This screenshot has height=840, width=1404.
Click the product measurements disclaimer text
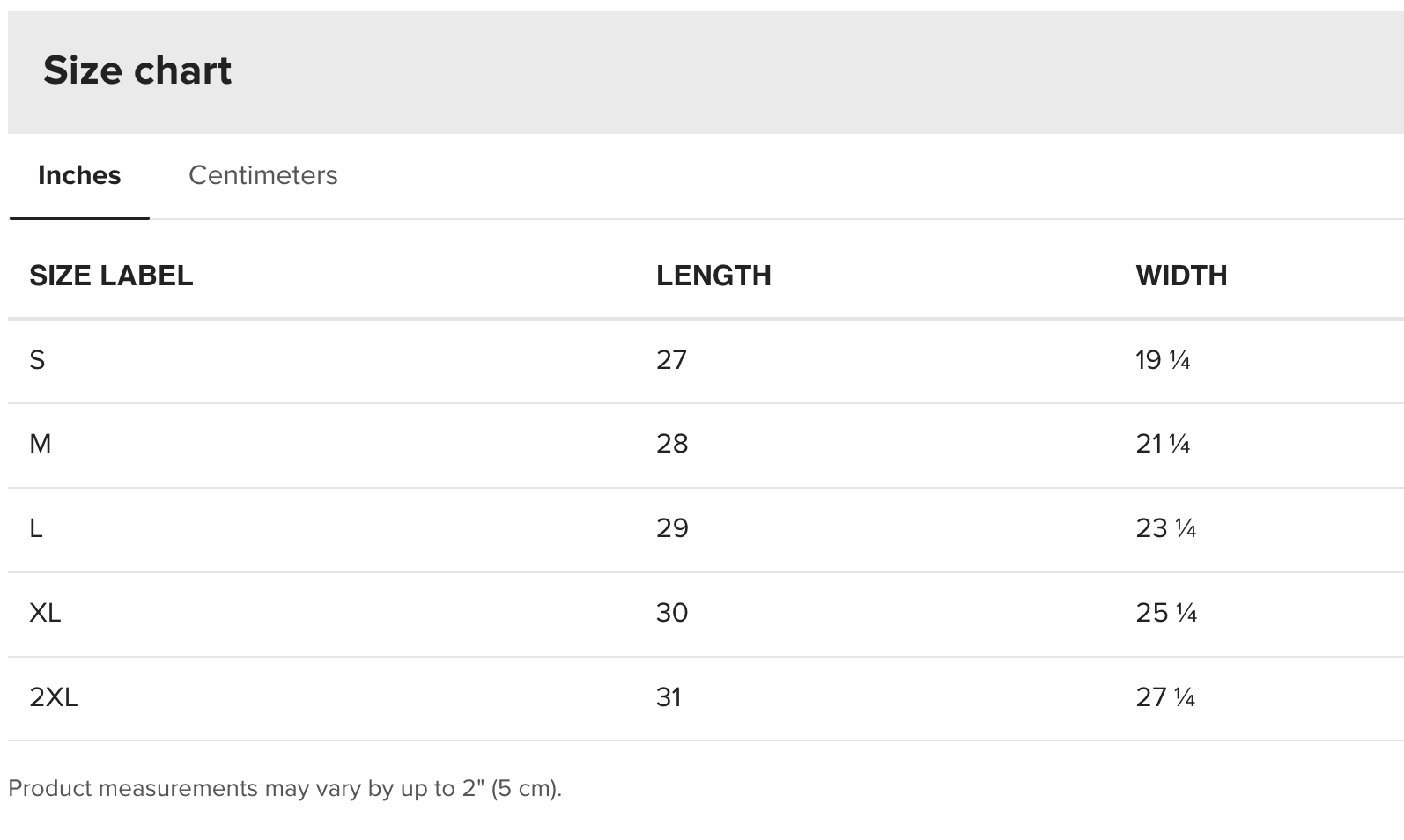284,788
